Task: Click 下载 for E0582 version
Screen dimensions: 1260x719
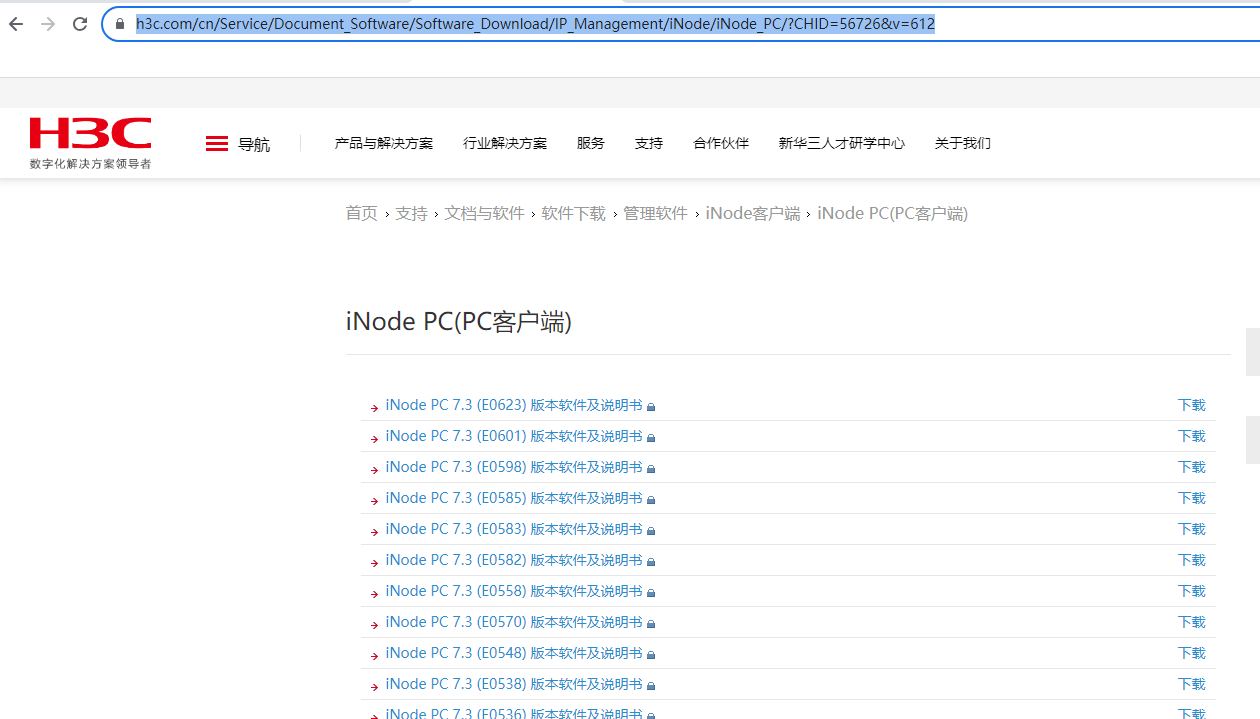Action: [x=1191, y=560]
